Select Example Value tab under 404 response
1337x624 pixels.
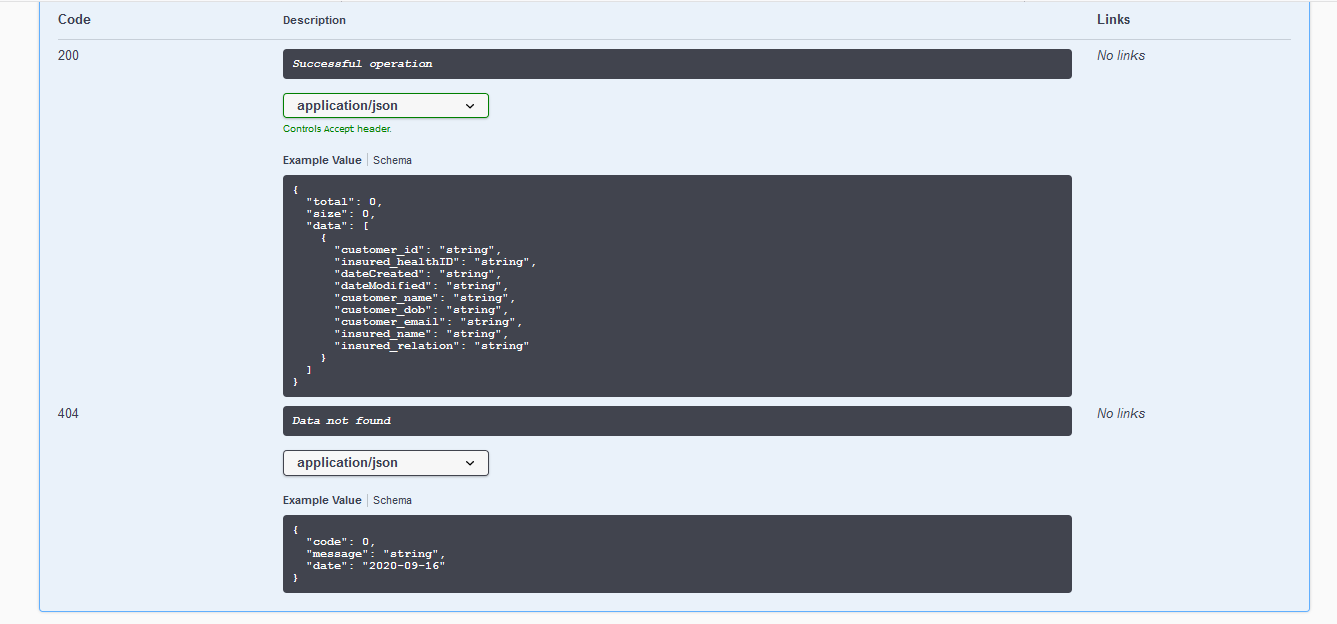[x=322, y=500]
